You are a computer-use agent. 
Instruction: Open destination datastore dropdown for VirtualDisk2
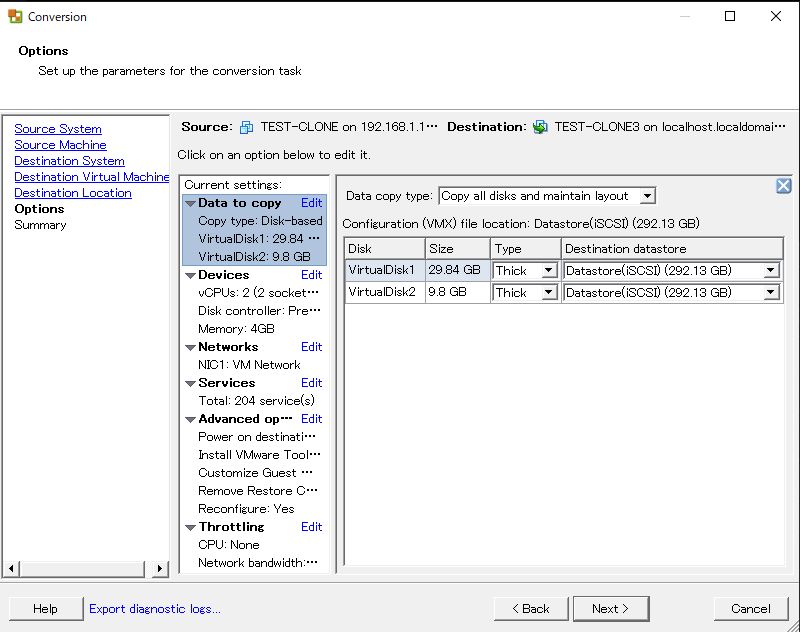point(771,292)
